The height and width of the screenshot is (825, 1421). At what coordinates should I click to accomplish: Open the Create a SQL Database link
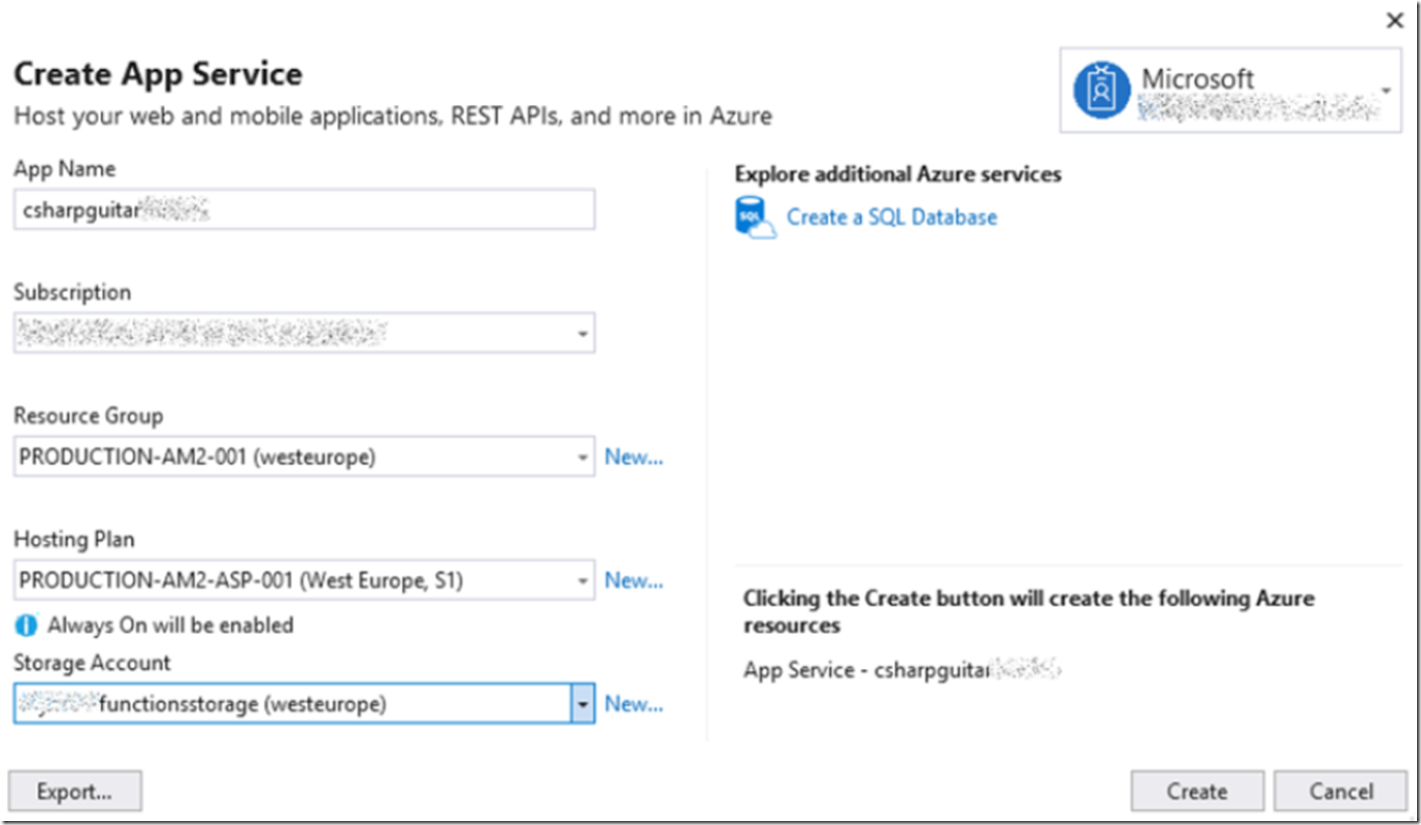892,217
